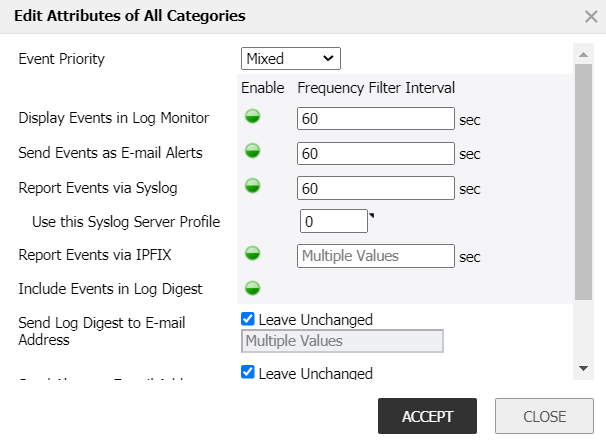Click the Frequency Filter Interval header

point(376,88)
